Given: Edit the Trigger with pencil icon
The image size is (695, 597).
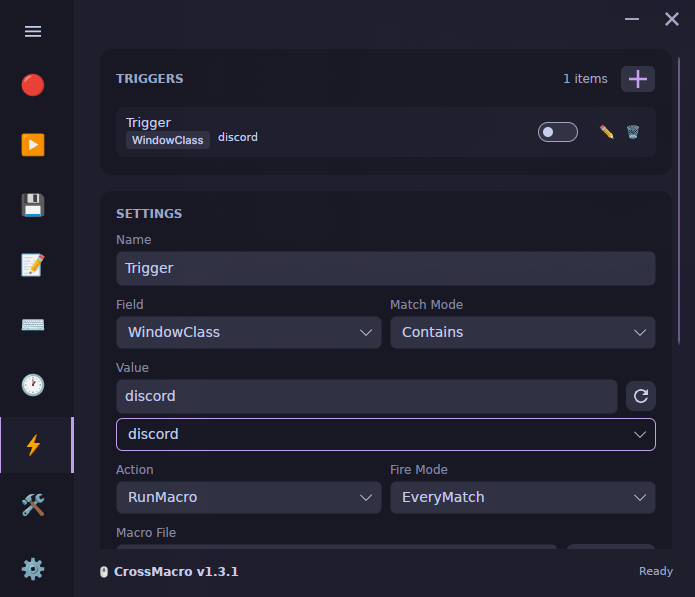Looking at the screenshot, I should point(606,132).
